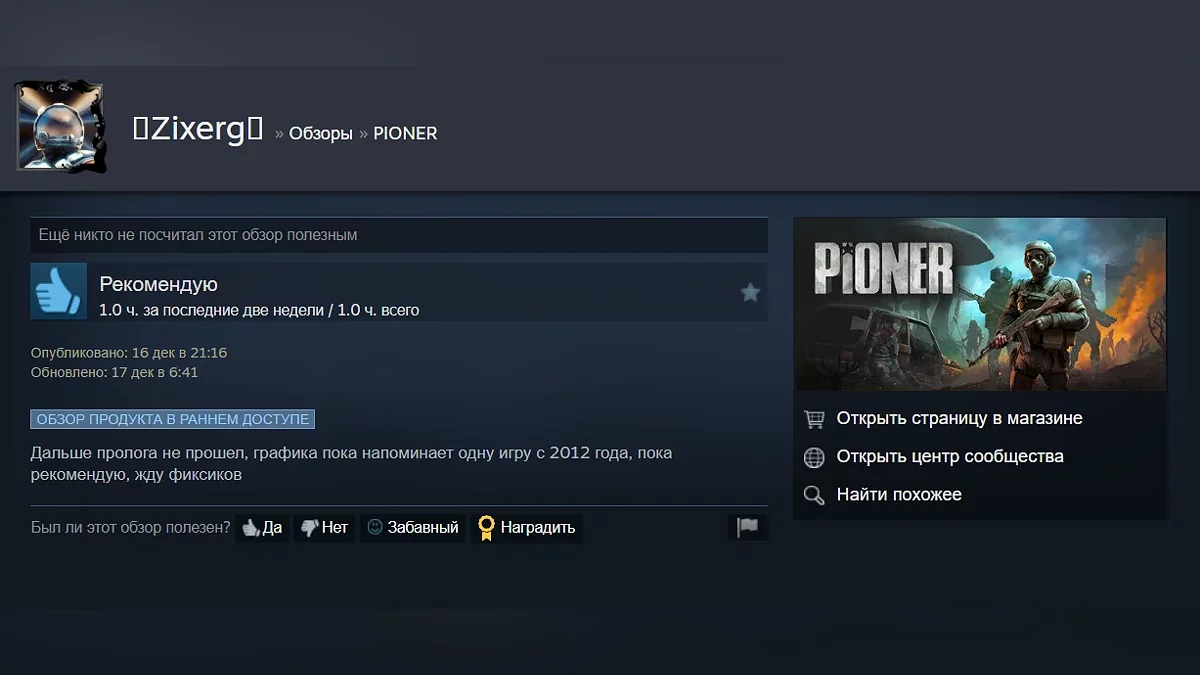Click the Обновлено: 17 дек date text
Viewport: 1200px width, 675px height.
(x=115, y=372)
